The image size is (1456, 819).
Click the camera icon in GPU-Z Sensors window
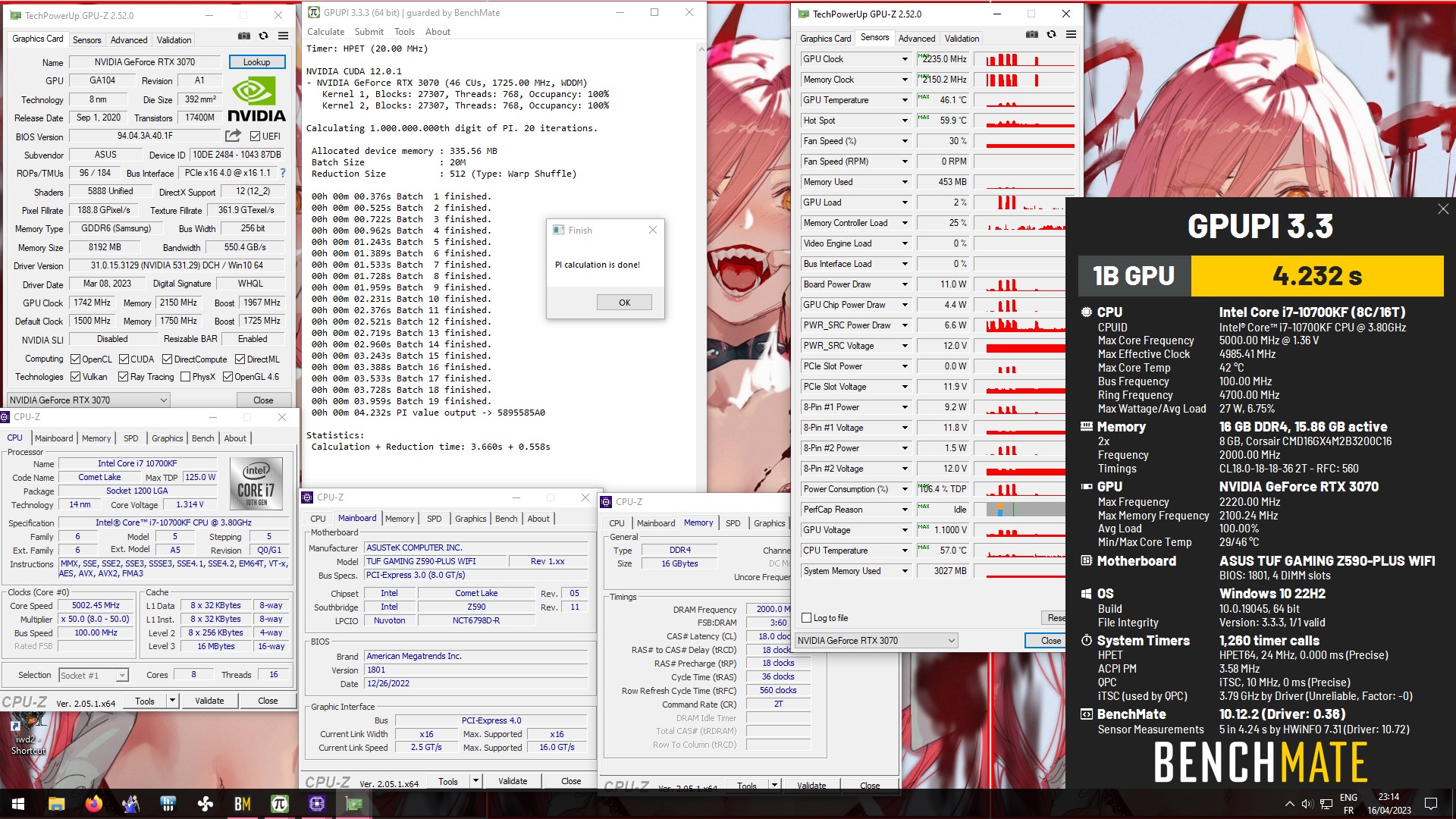coord(1031,34)
